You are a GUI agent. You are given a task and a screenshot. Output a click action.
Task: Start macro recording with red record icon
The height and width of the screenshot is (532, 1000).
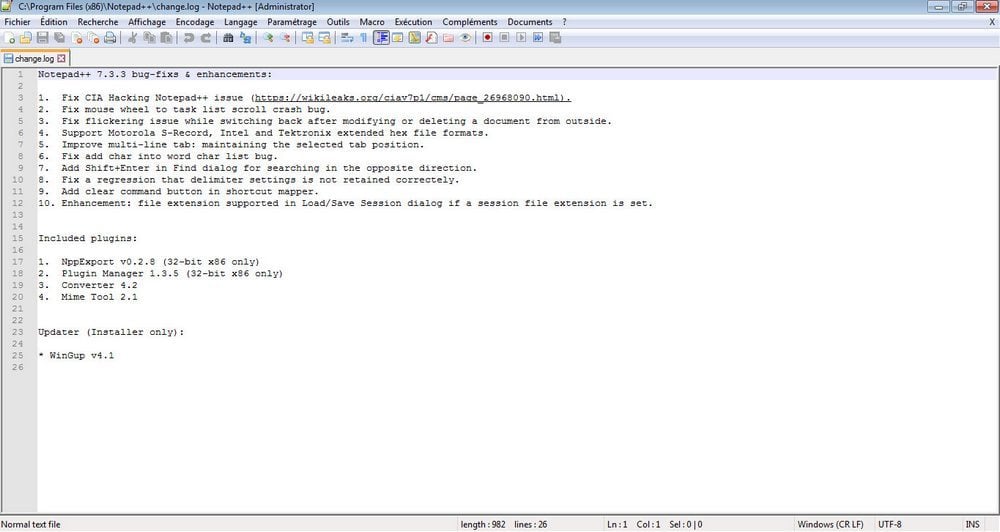click(x=488, y=38)
